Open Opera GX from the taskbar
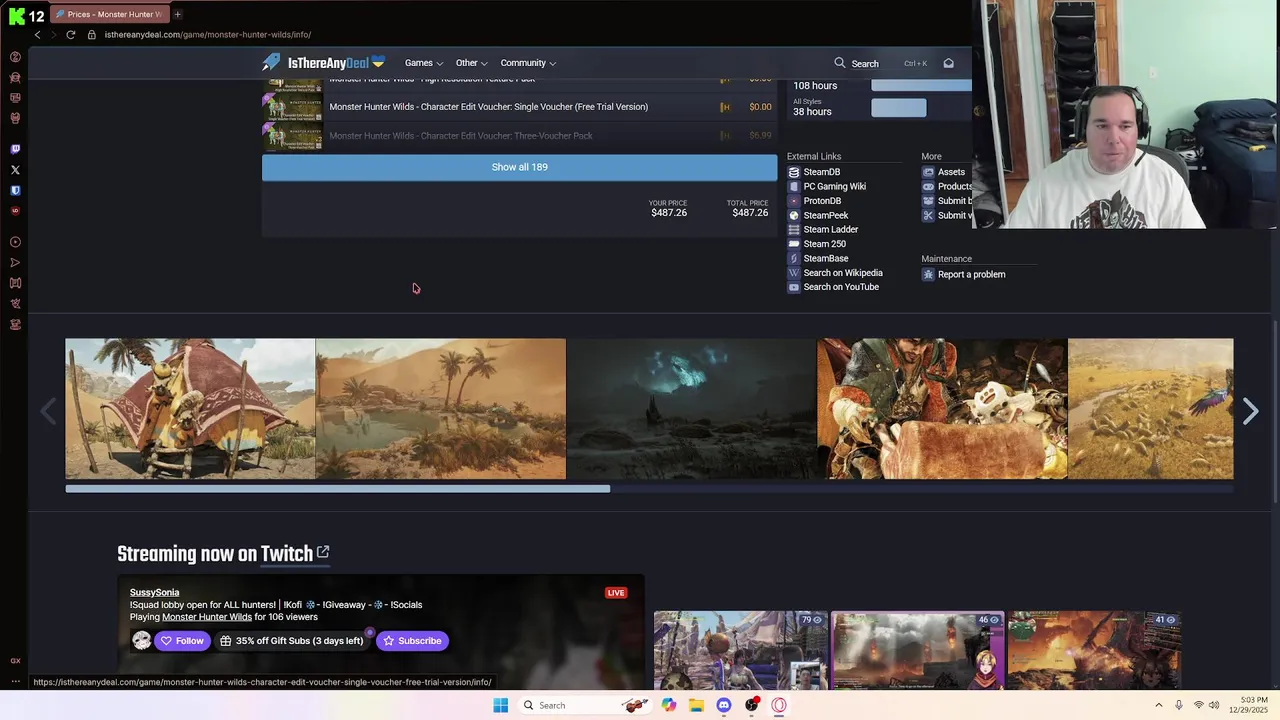Image resolution: width=1280 pixels, height=720 pixels. (779, 705)
